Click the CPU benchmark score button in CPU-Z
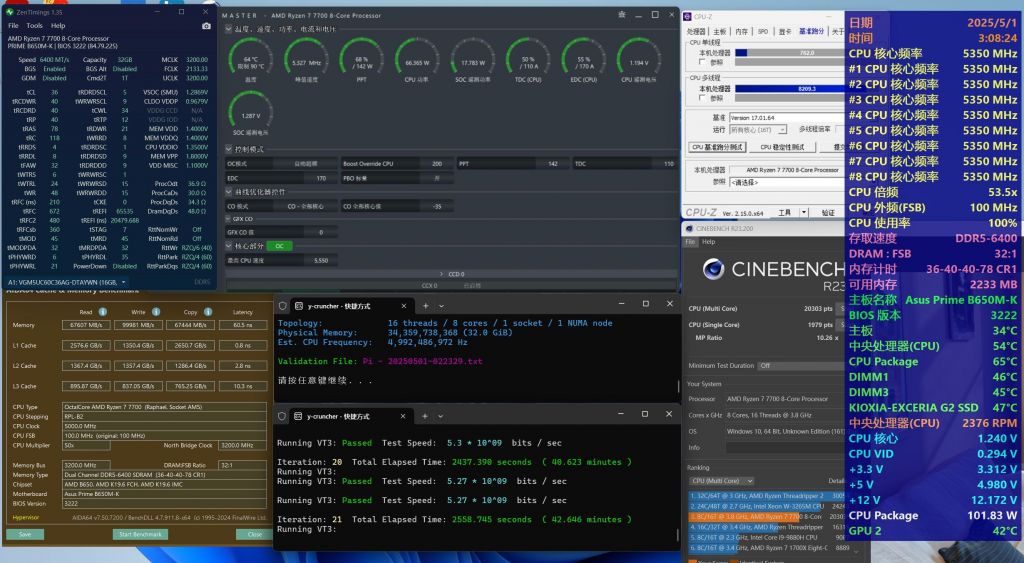The height and width of the screenshot is (563, 1024). click(x=717, y=147)
